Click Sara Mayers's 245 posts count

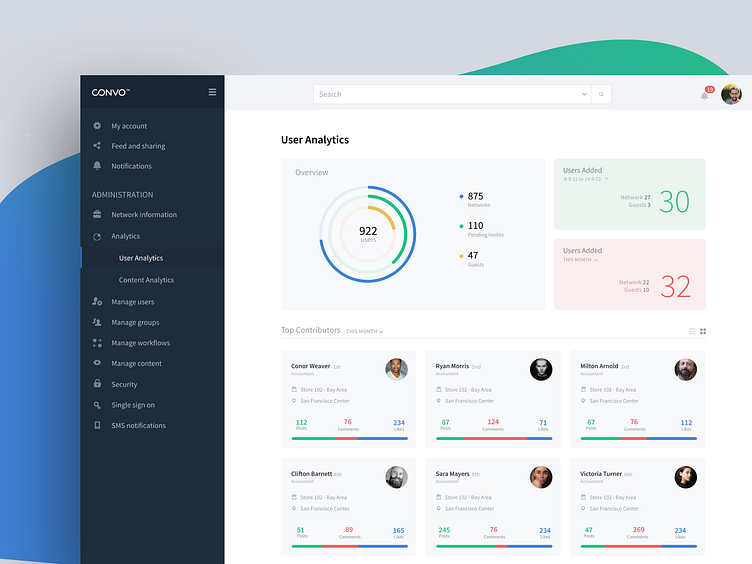coord(444,530)
